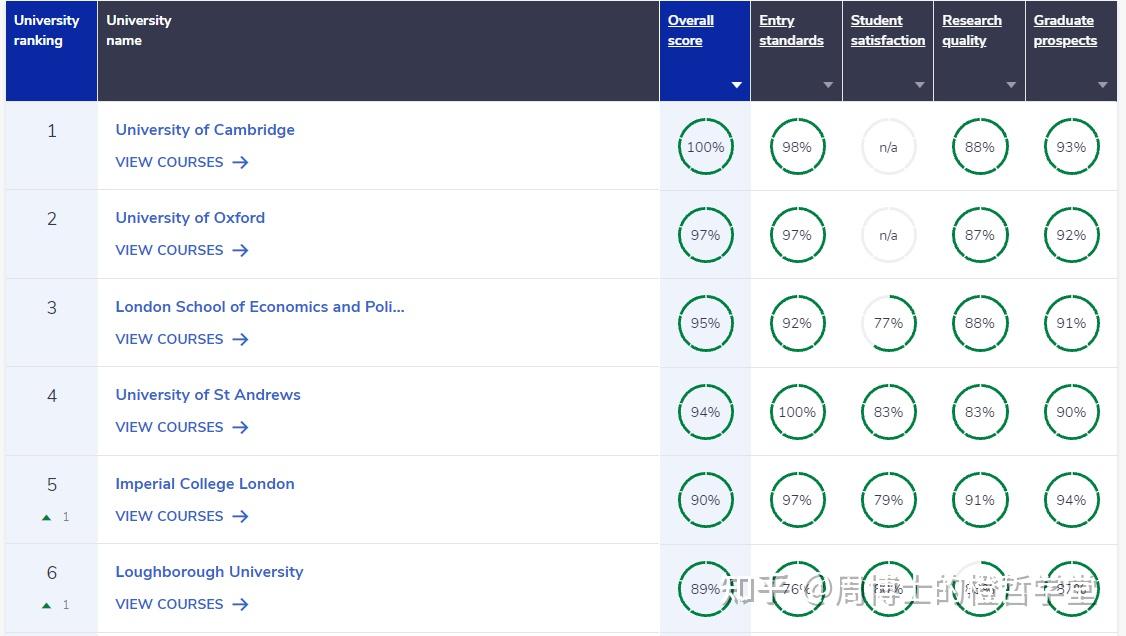Viewport: 1126px width, 636px height.
Task: Click green up-arrow rank change for Loughborough
Action: [x=46, y=605]
